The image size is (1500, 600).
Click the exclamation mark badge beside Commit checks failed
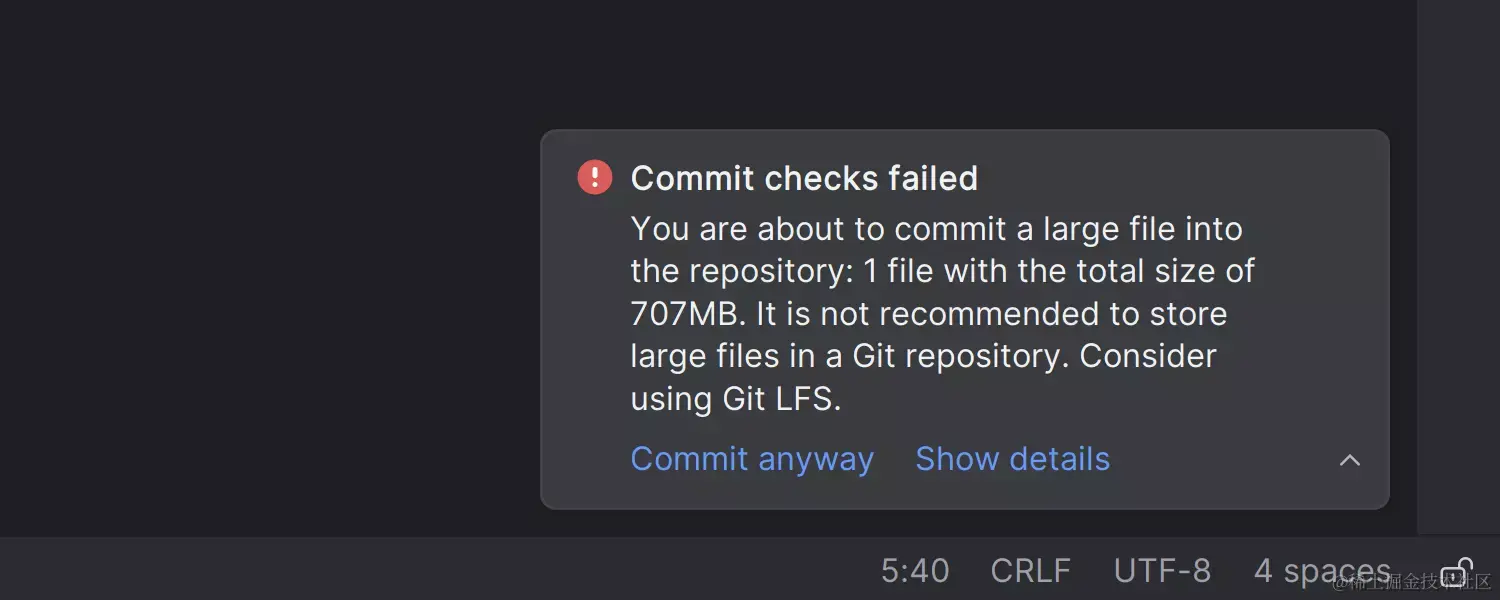(593, 176)
